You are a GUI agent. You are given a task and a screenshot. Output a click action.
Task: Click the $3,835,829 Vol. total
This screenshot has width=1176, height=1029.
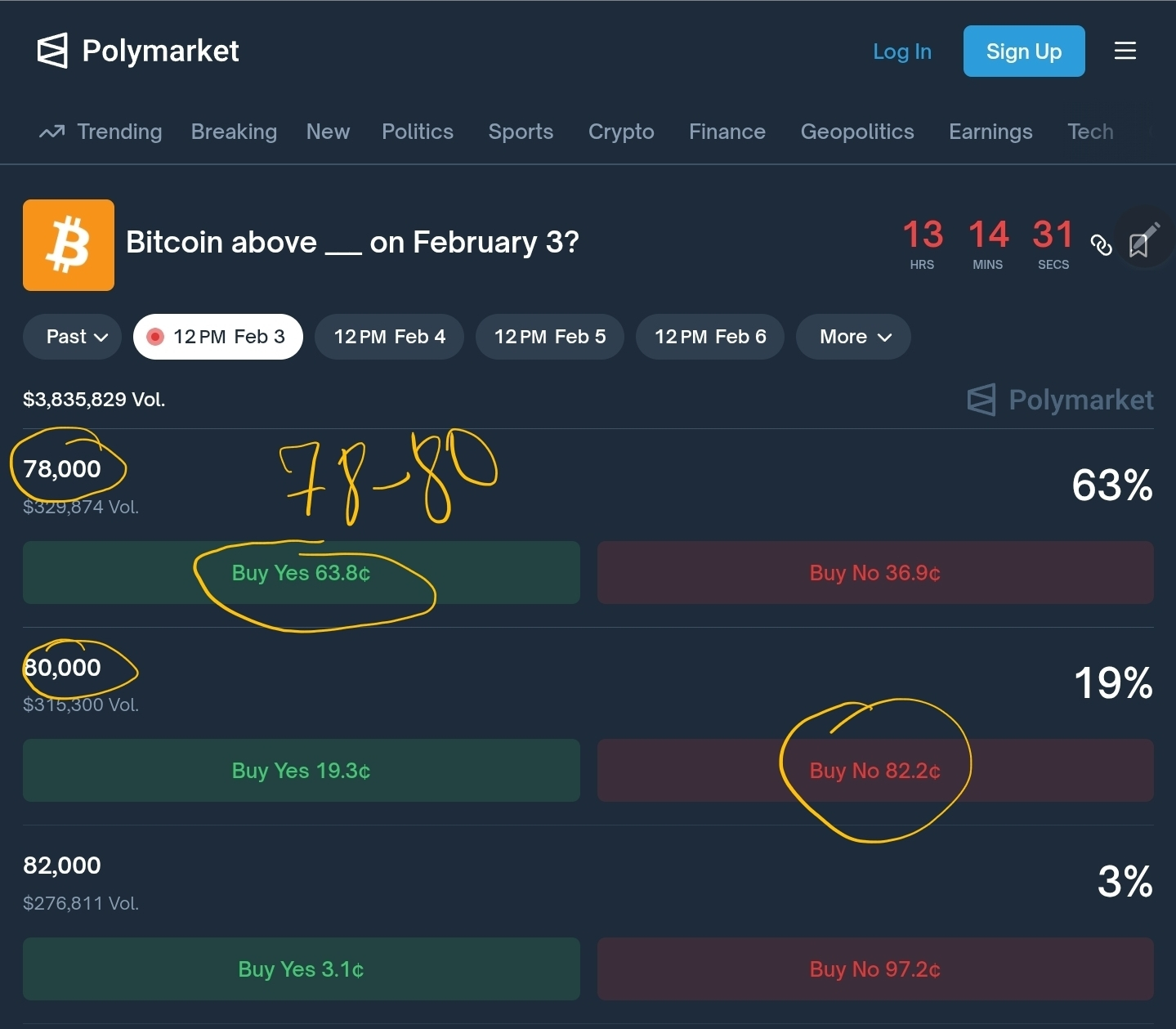[94, 400]
